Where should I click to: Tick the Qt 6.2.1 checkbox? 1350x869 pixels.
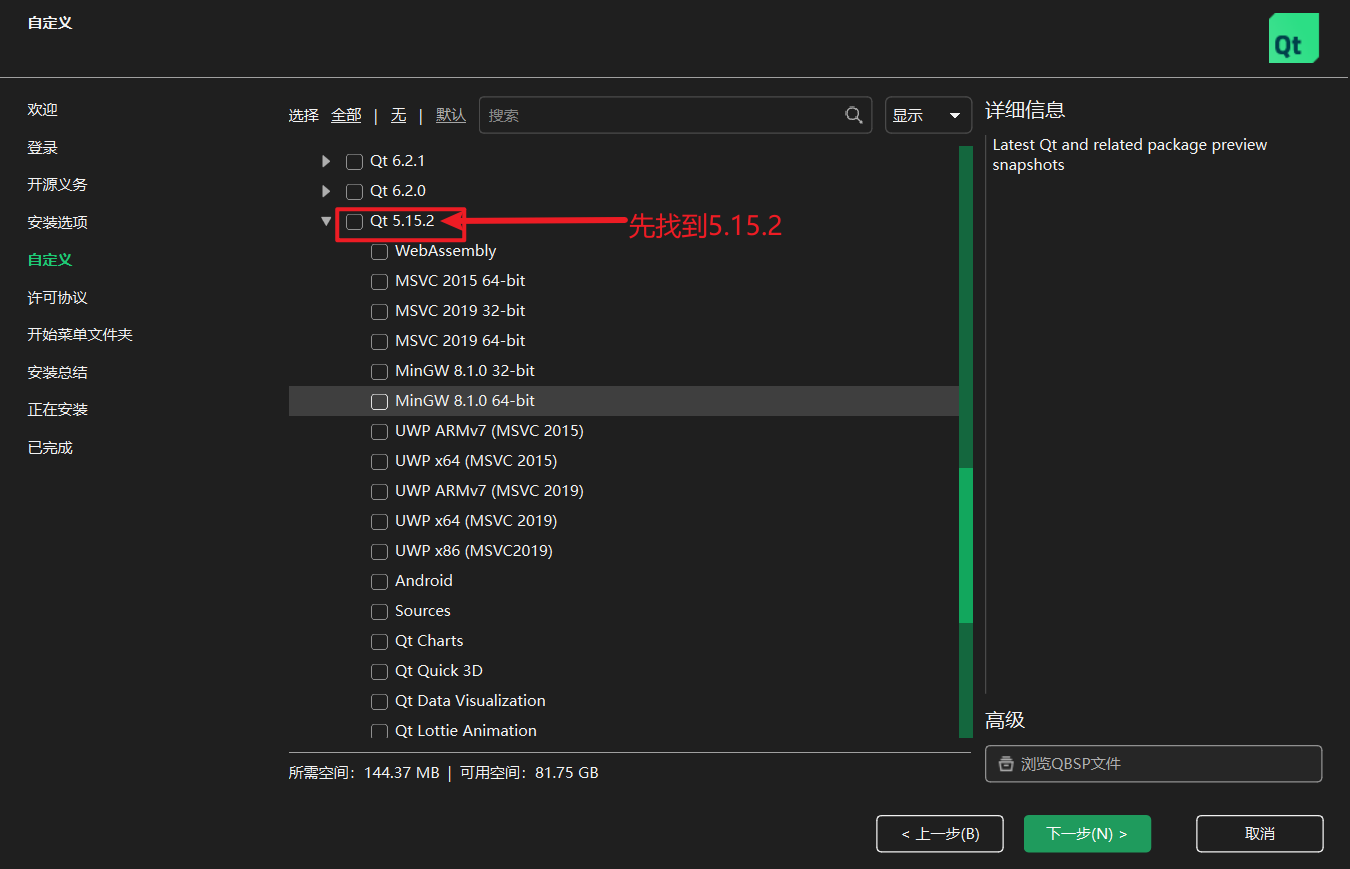(354, 161)
